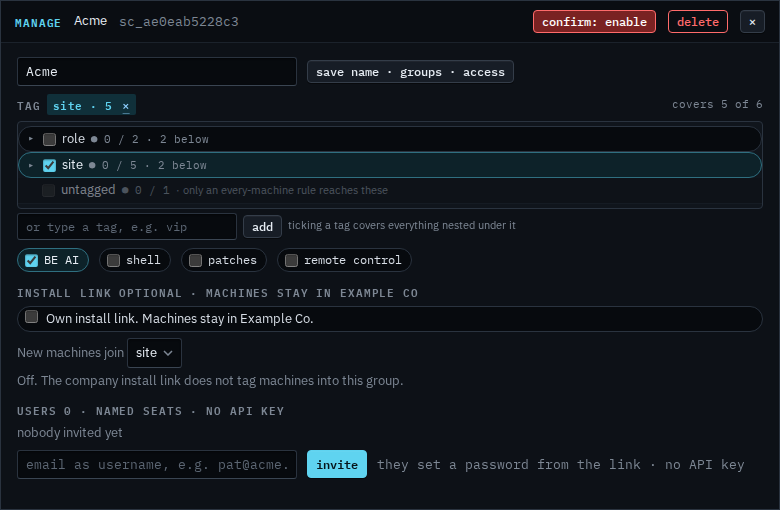Screen dimensions: 780x510
Task: Enable the shell access checkbox
Action: point(113,260)
